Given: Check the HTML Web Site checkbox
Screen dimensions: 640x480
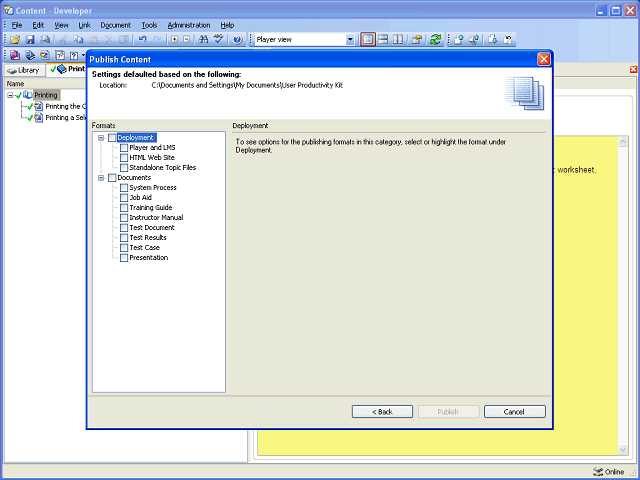Looking at the screenshot, I should point(124,158).
